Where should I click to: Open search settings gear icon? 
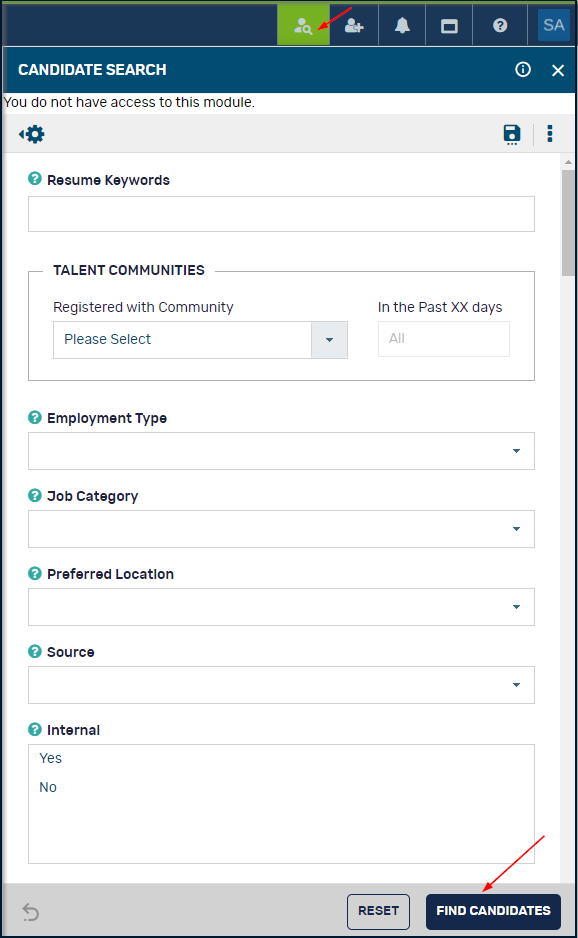point(32,134)
